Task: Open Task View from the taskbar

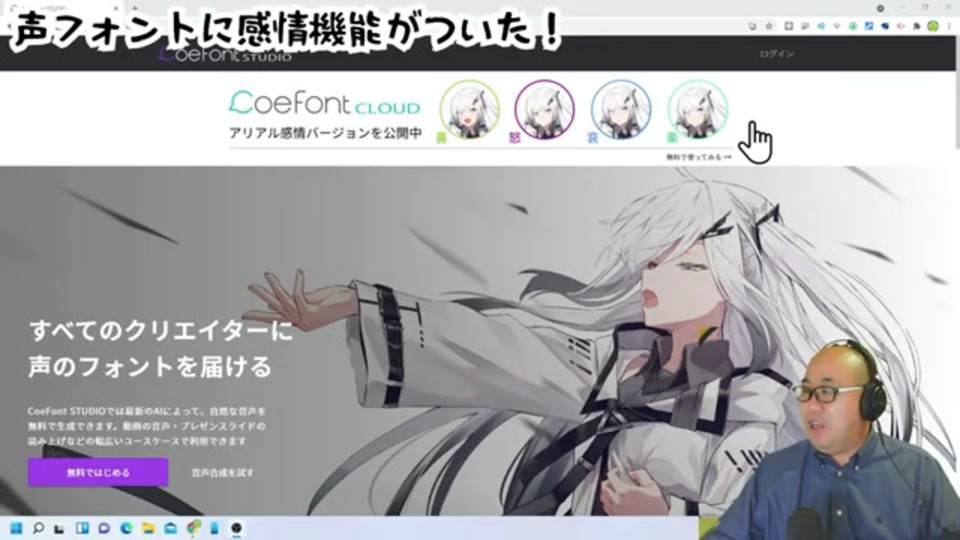Action: (59, 528)
